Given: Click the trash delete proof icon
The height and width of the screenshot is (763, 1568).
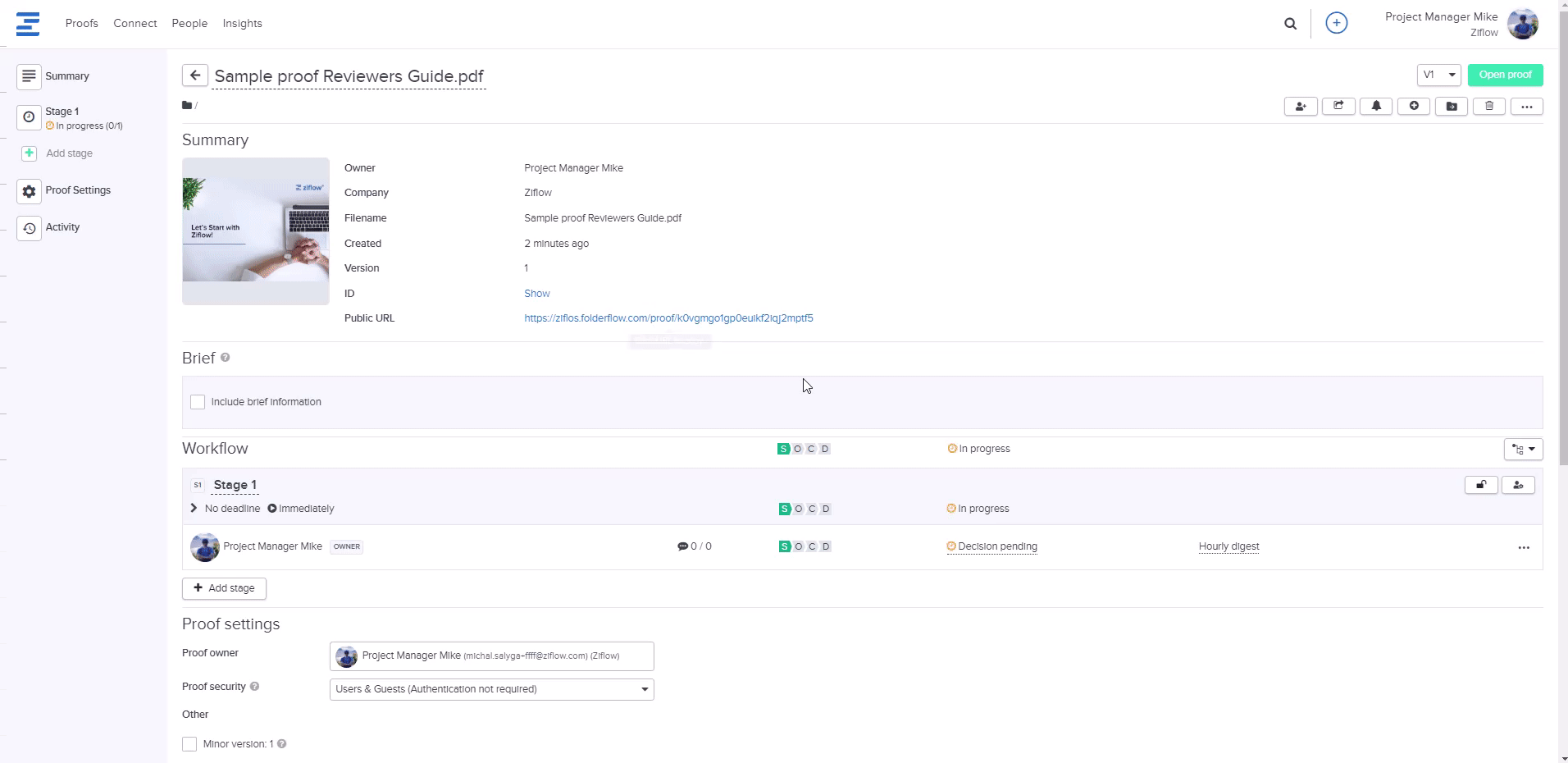Looking at the screenshot, I should pyautogui.click(x=1489, y=107).
